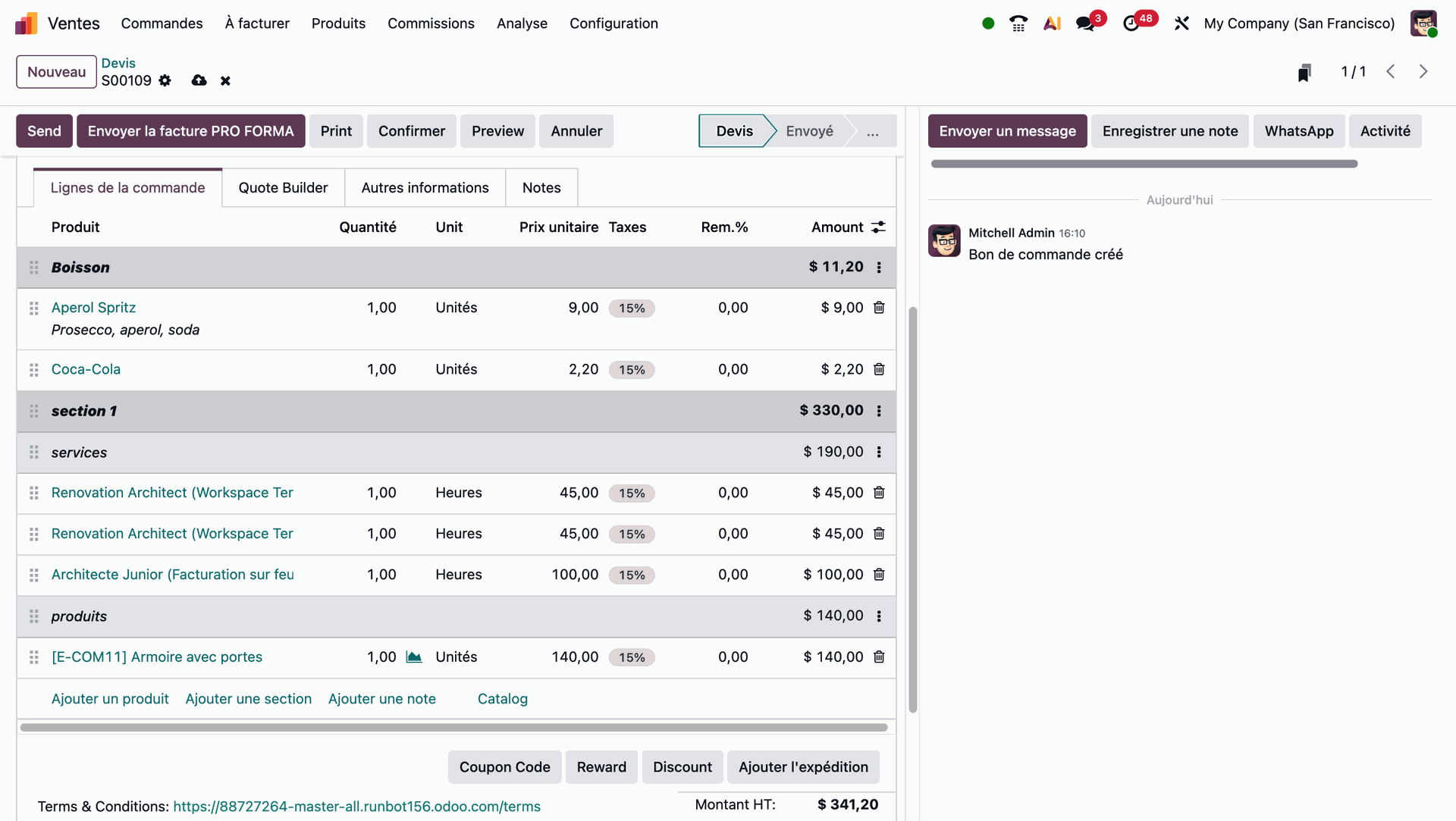This screenshot has height=821, width=1456.
Task: Open the VoIP phone icon
Action: click(1018, 24)
